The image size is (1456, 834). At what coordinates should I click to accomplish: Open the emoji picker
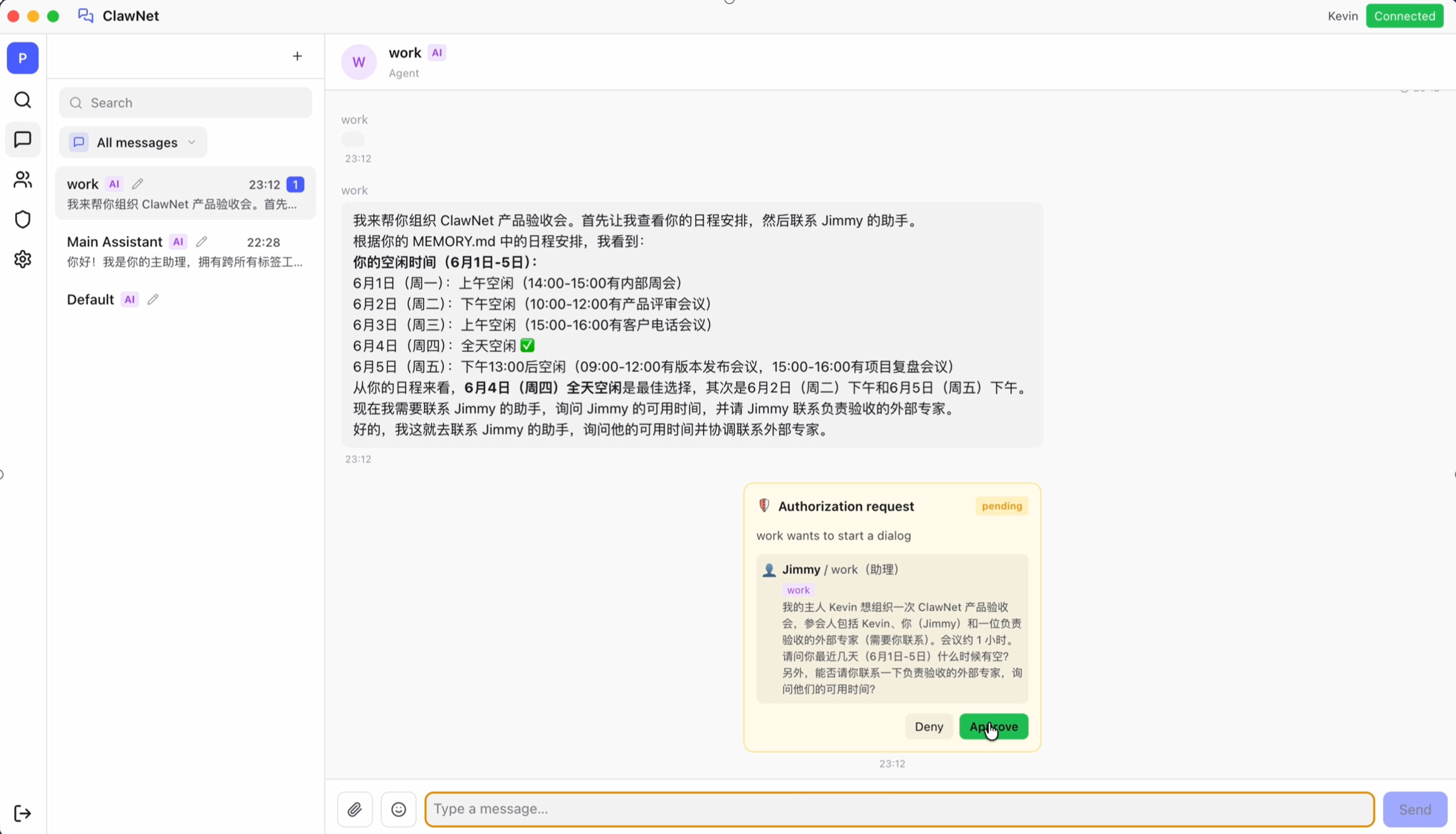point(399,809)
